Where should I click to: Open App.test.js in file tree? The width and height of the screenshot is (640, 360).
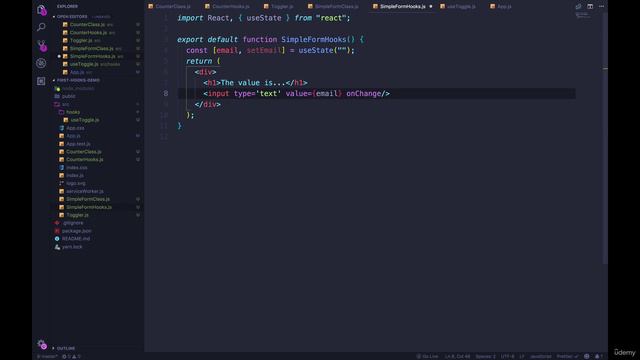[78, 144]
